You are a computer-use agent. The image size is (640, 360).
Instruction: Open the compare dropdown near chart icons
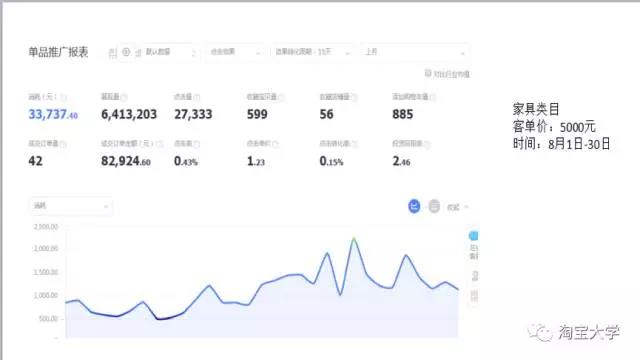[x=458, y=207]
